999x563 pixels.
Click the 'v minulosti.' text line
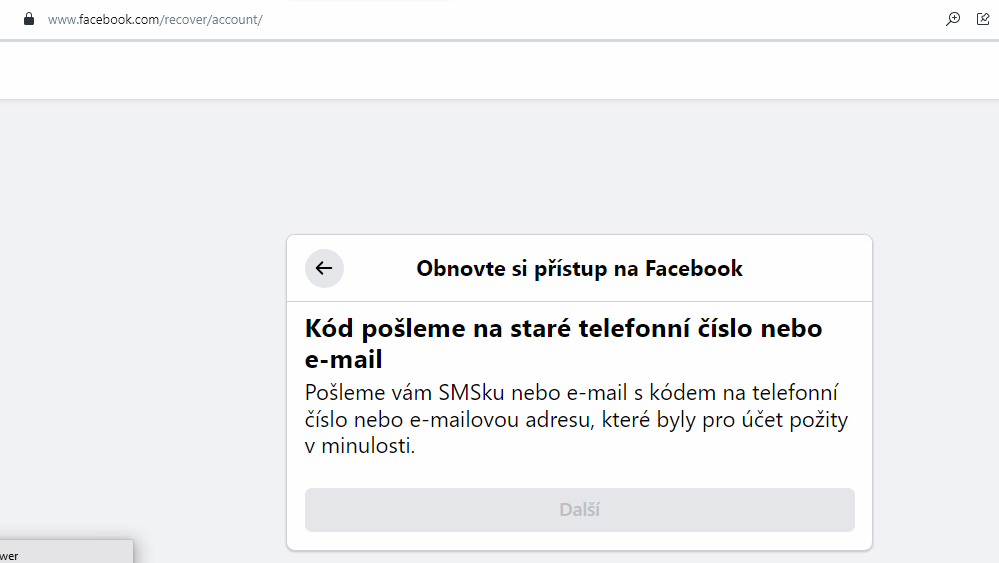[x=360, y=446]
